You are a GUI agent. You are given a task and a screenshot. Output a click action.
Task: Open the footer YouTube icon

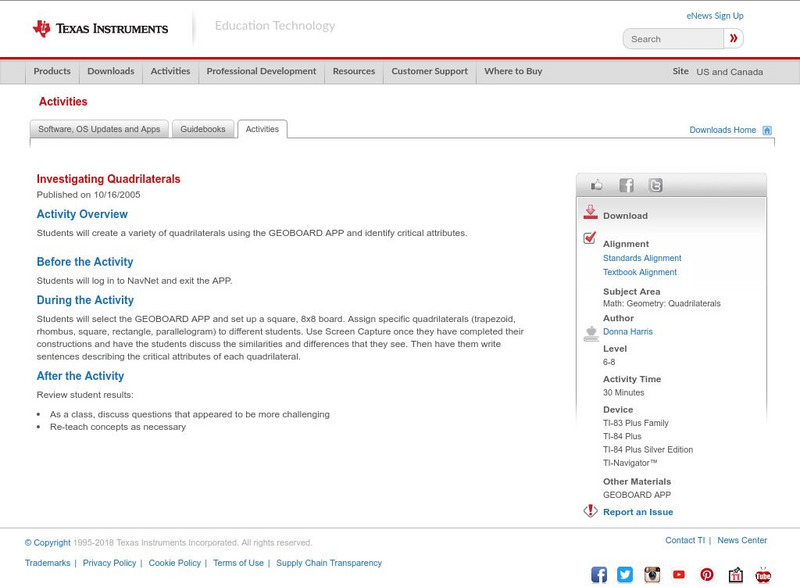point(679,575)
